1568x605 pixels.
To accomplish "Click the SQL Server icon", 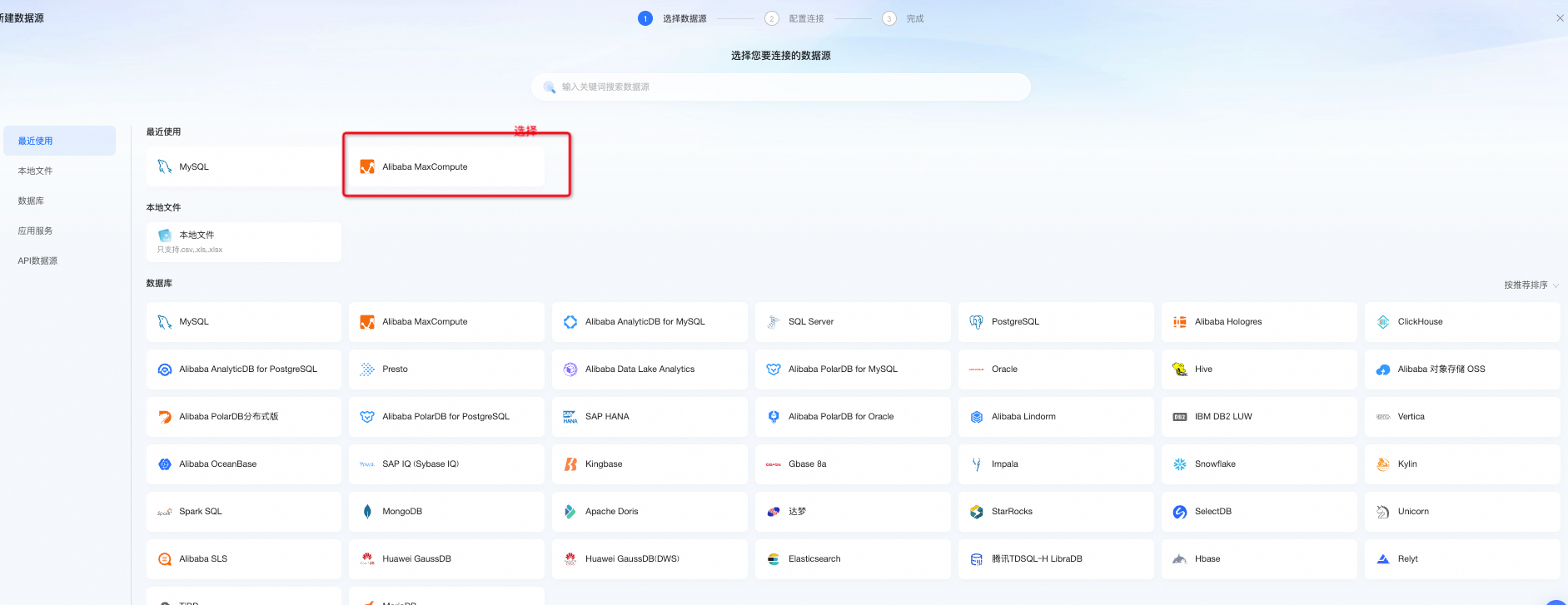I will click(x=774, y=322).
